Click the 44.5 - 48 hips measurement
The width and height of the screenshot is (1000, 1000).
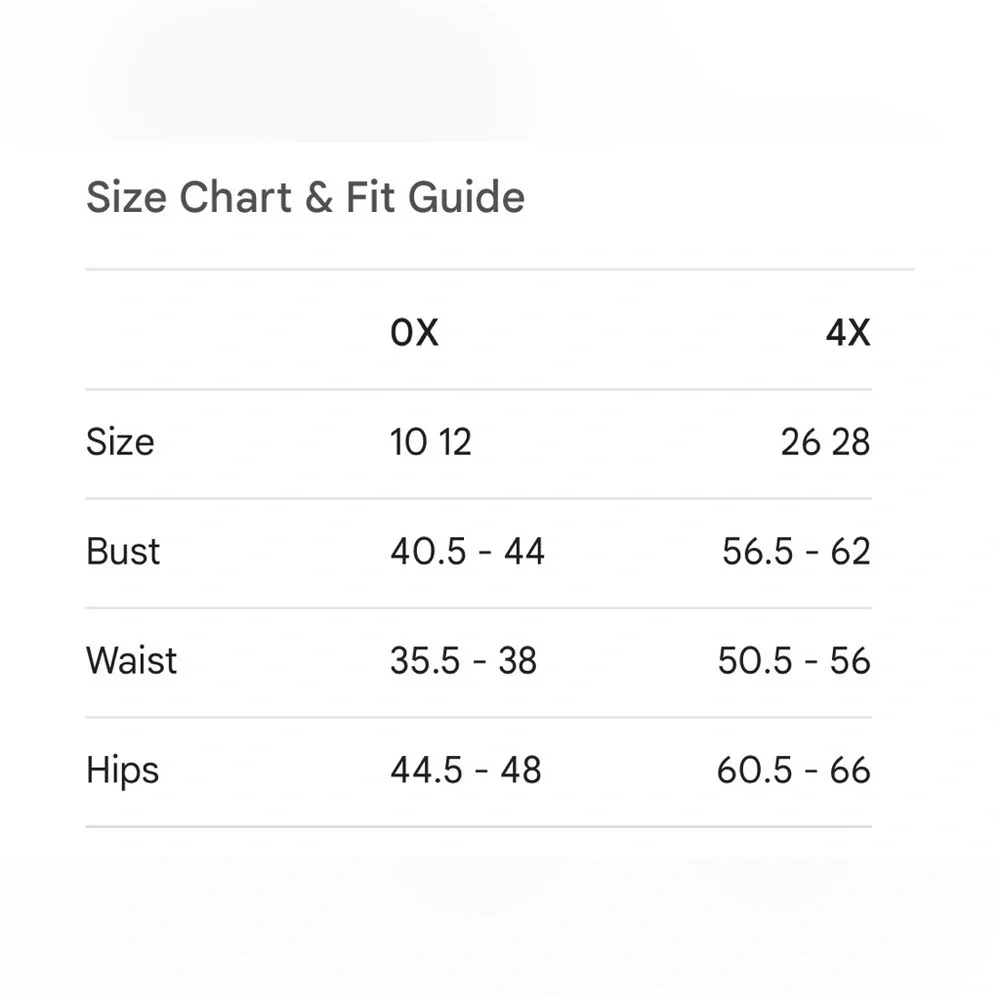(466, 770)
